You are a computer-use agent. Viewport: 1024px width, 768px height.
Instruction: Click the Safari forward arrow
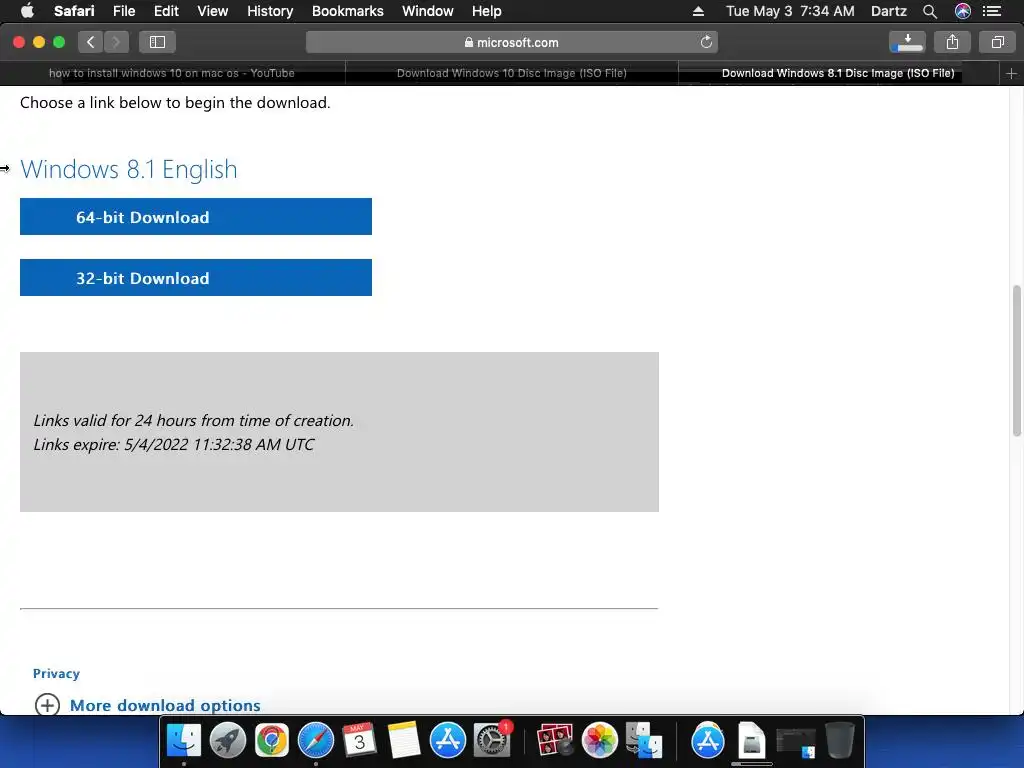[x=116, y=42]
